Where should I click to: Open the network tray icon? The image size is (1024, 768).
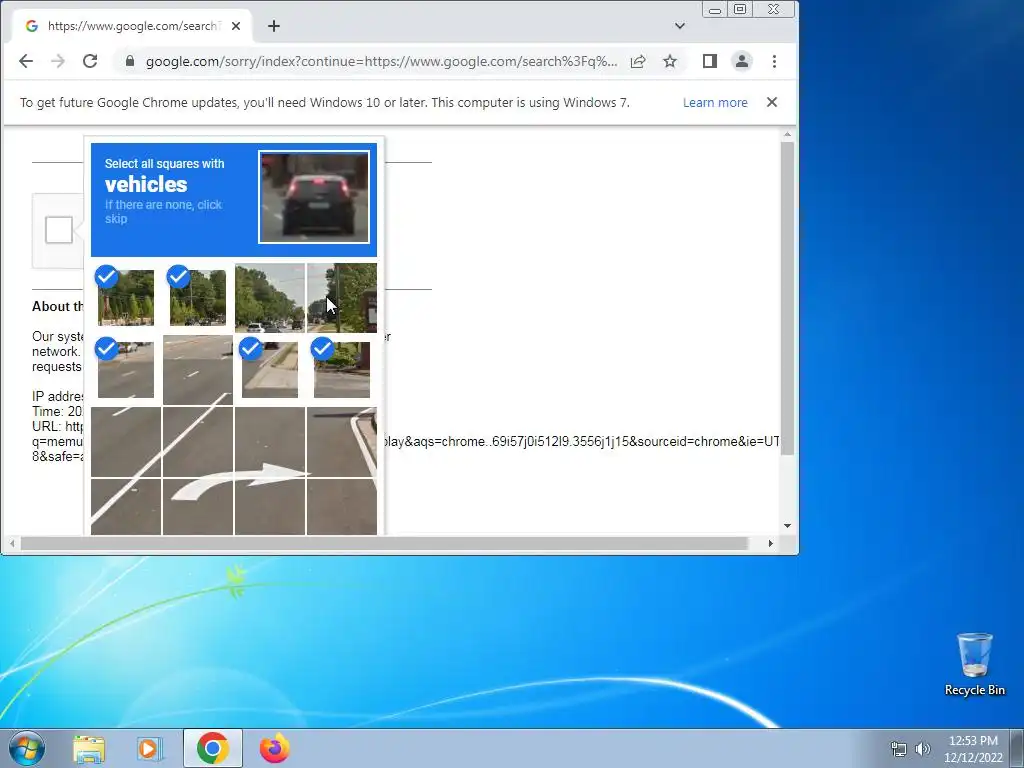pos(899,749)
